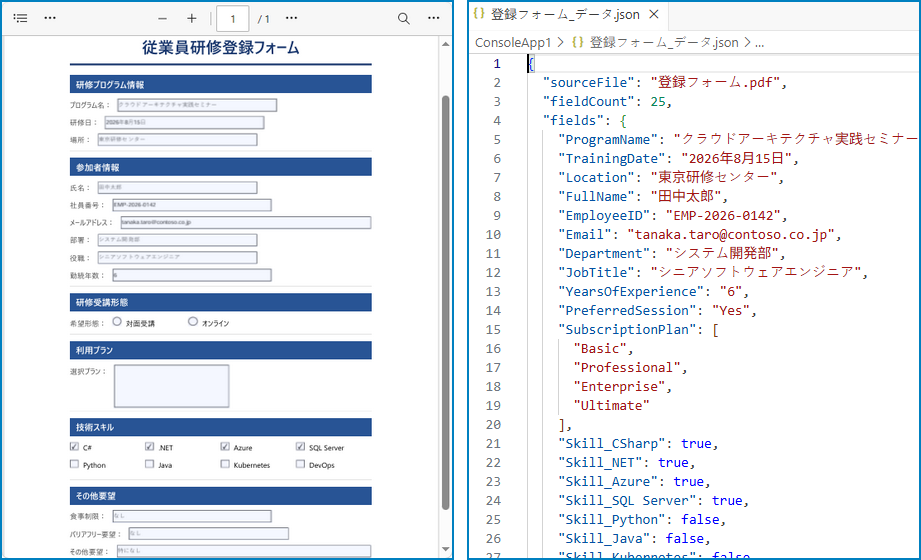Image resolution: width=921 pixels, height=560 pixels.
Task: Check the Kubernetes skill checkbox
Action: tap(225, 464)
